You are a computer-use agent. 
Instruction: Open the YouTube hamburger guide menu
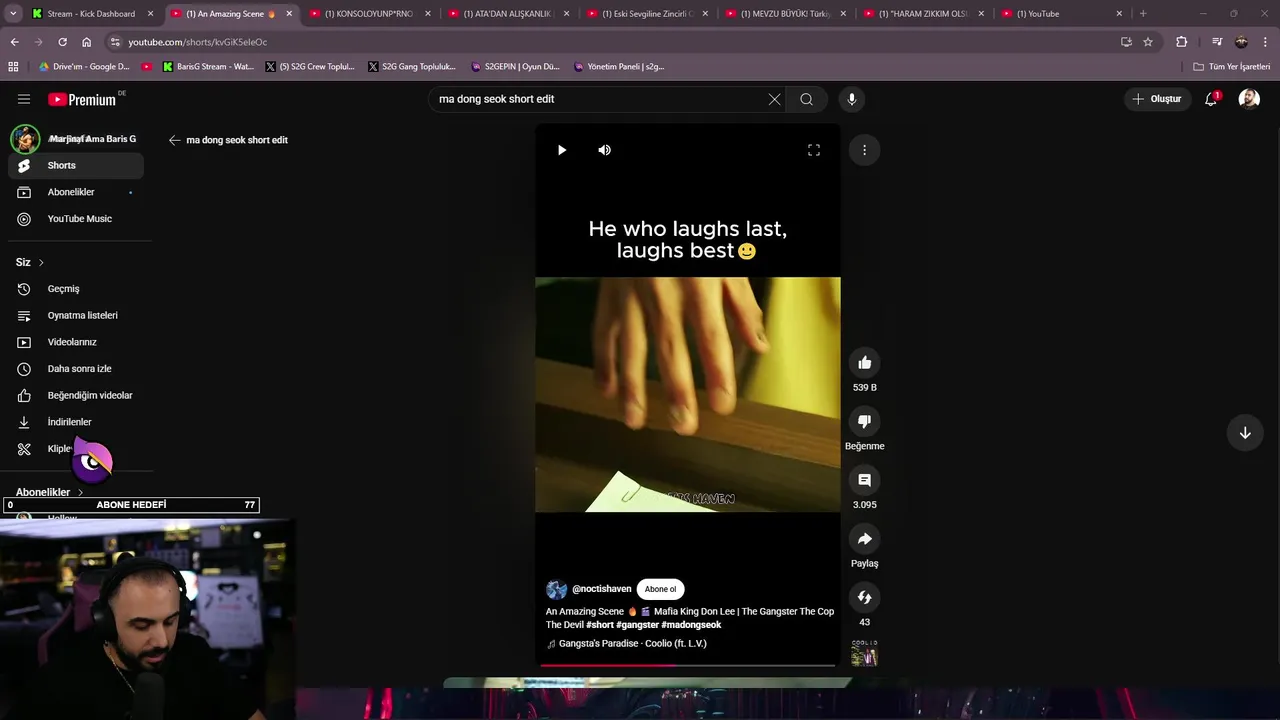tap(24, 99)
